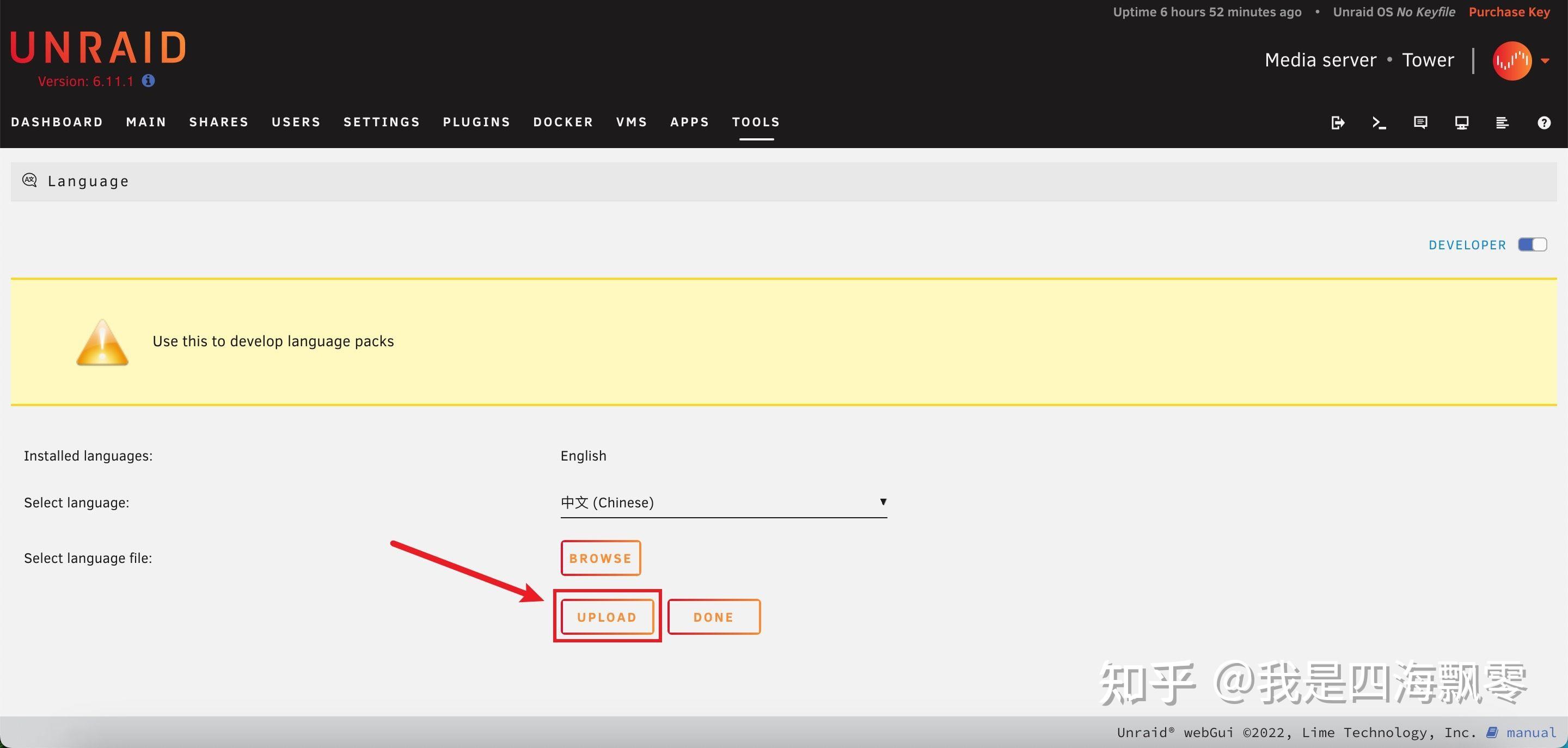Click the orange Unraid account avatar
Viewport: 1568px width, 748px height.
1512,60
